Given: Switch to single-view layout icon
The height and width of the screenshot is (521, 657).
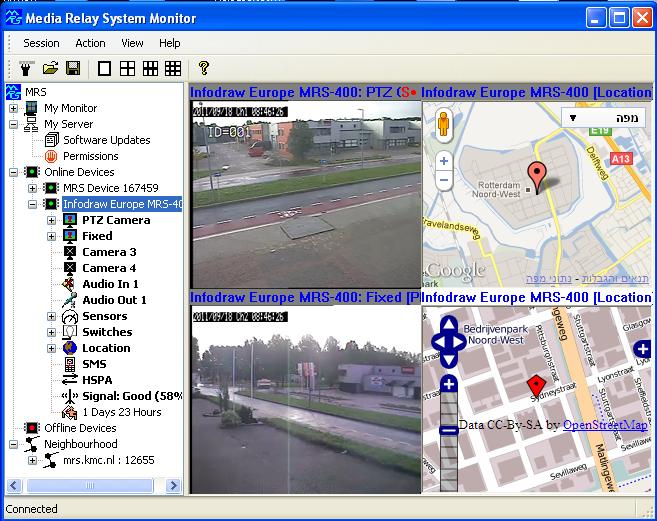Looking at the screenshot, I should (x=104, y=68).
